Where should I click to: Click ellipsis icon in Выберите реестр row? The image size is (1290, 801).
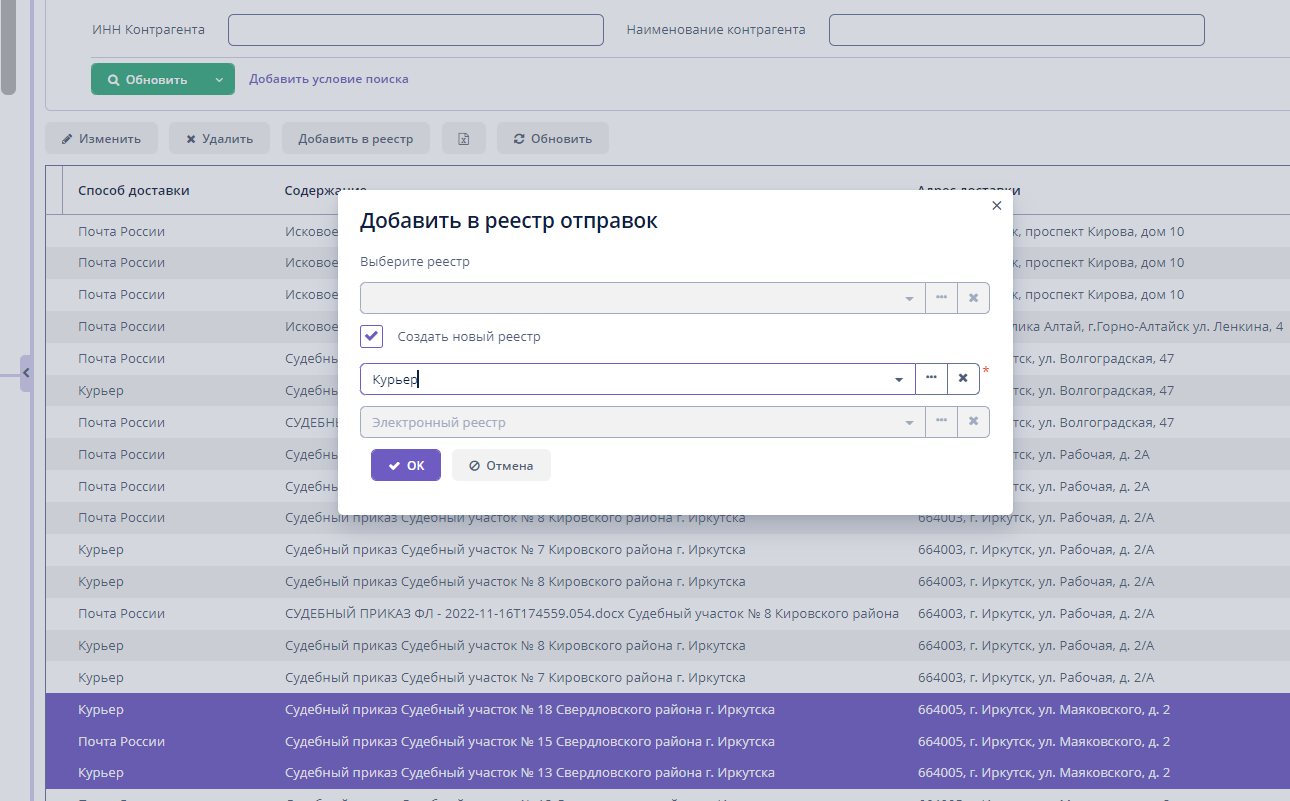[941, 298]
